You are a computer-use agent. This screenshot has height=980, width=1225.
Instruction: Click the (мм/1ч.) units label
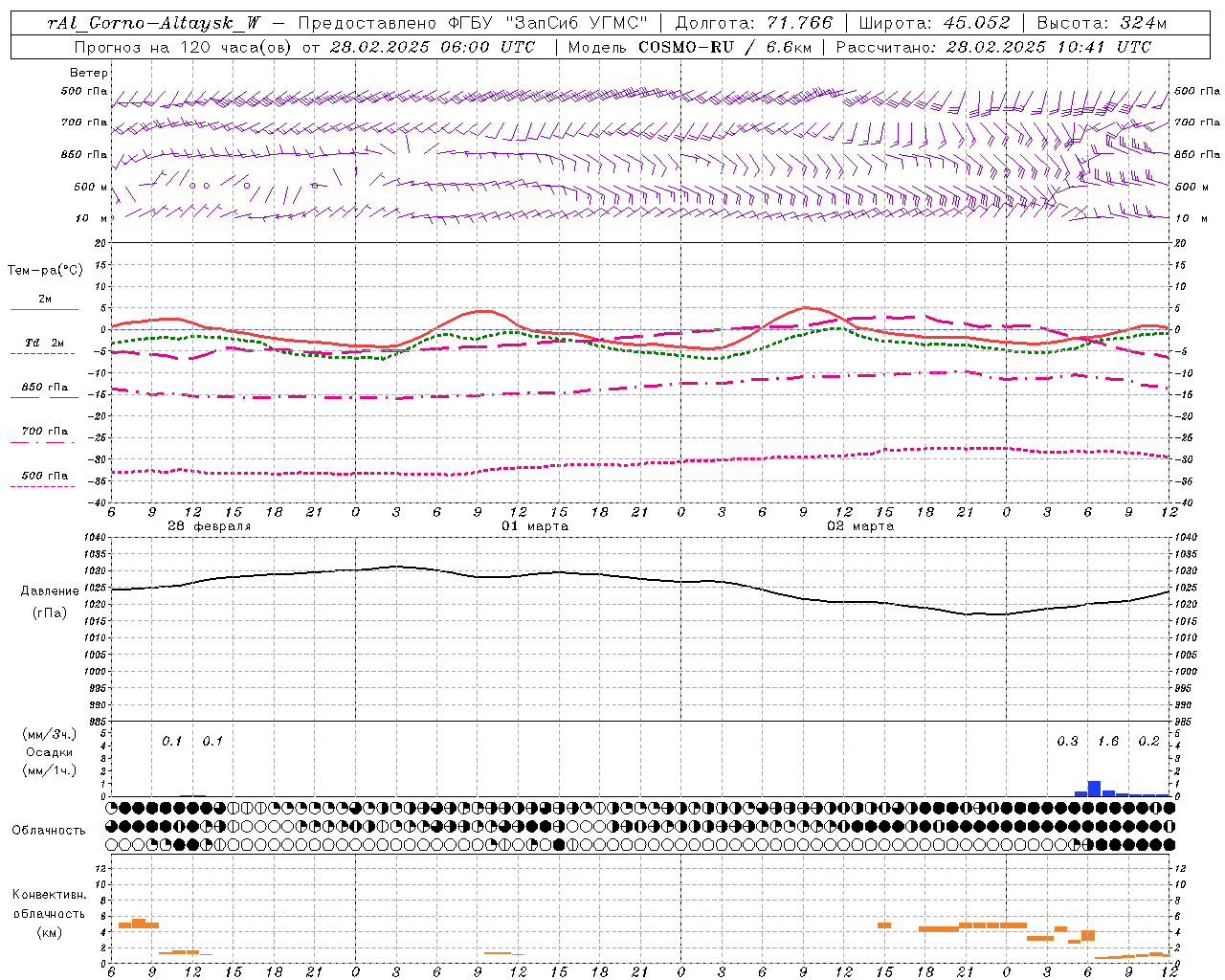click(x=50, y=770)
